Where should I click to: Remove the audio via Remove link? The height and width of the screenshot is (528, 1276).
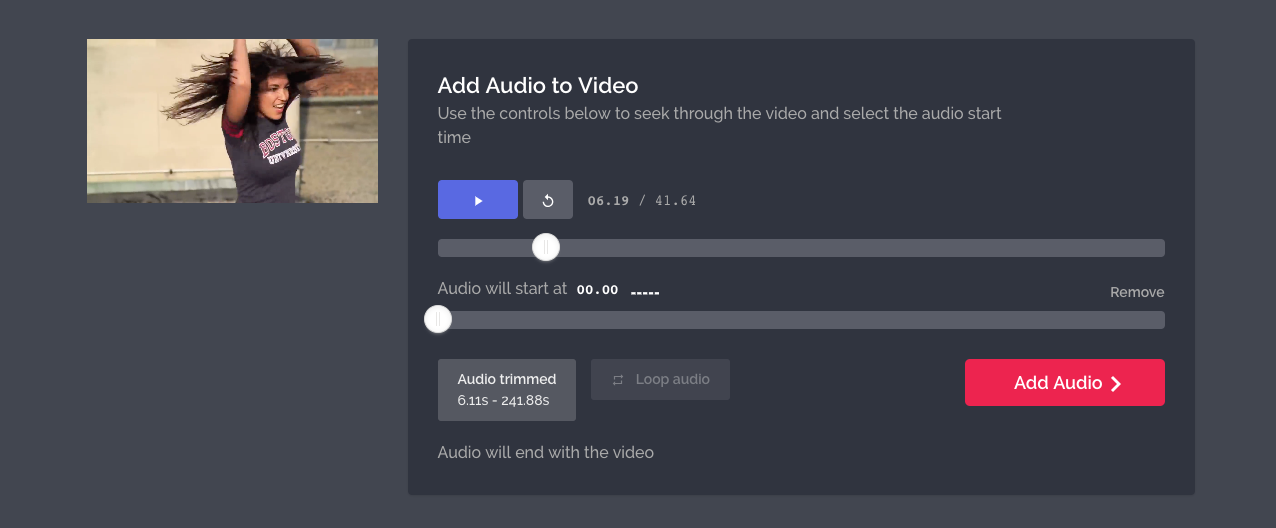click(x=1137, y=292)
